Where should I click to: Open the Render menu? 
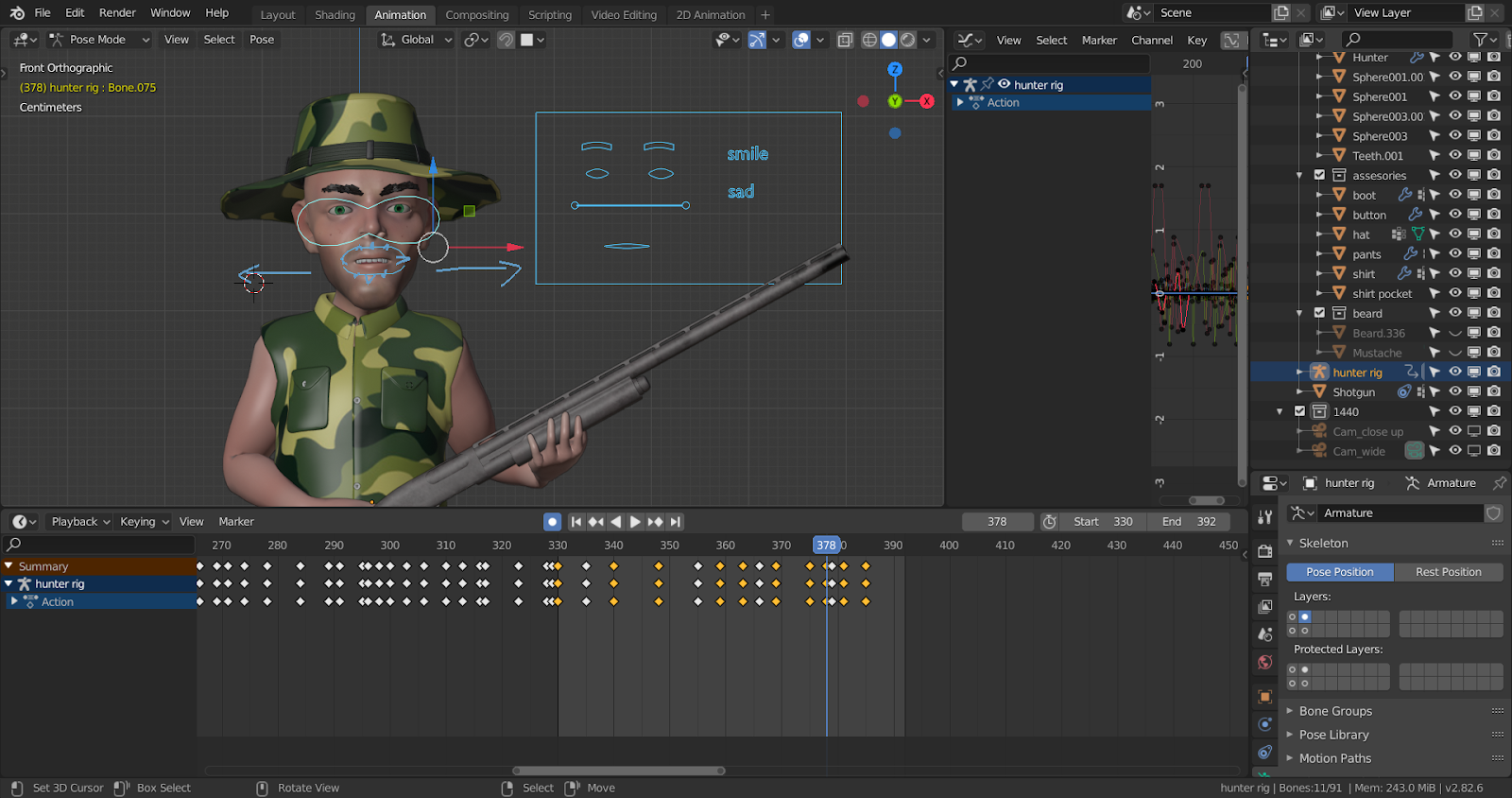click(117, 13)
